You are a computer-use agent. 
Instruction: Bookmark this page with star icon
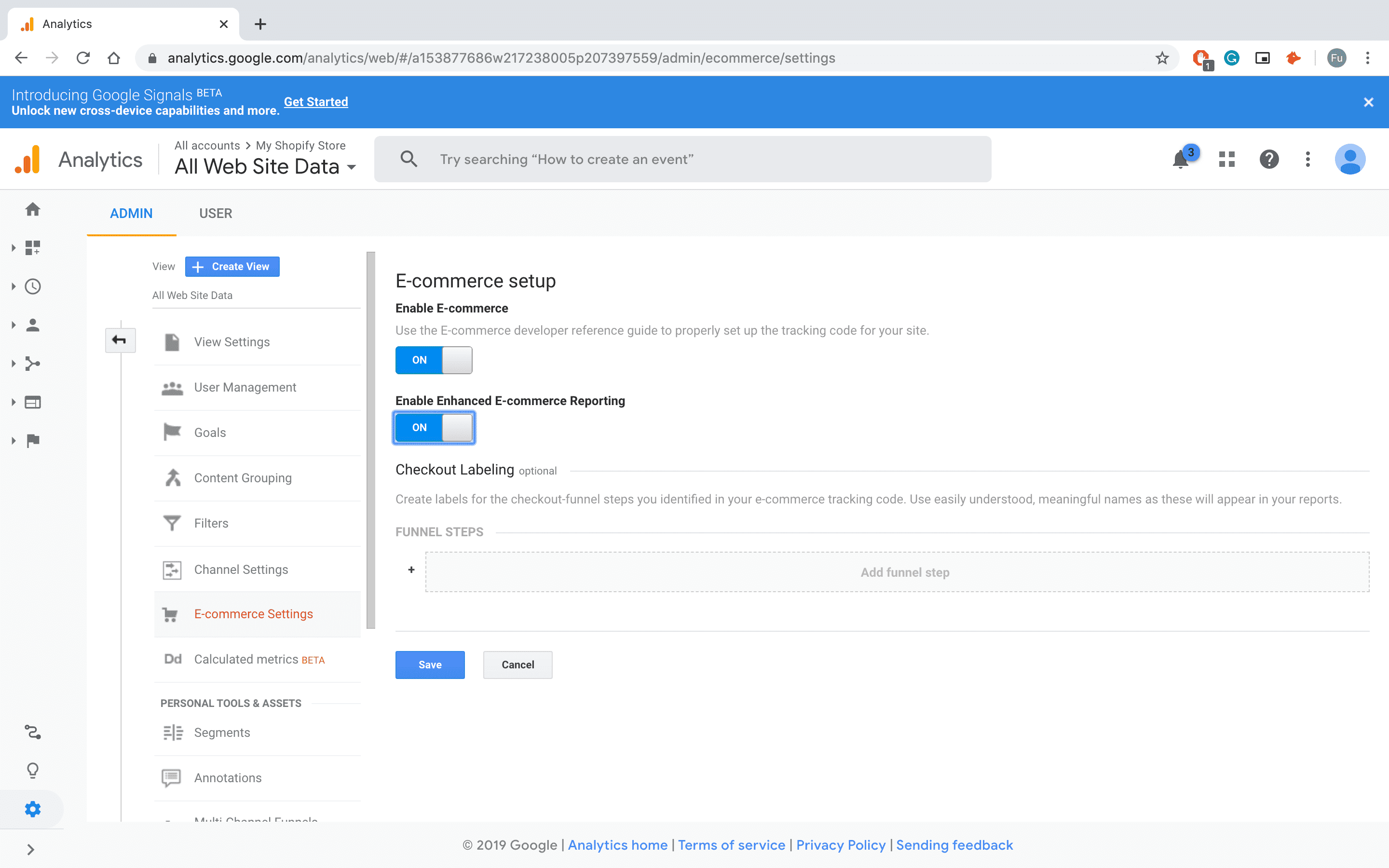(x=1162, y=58)
